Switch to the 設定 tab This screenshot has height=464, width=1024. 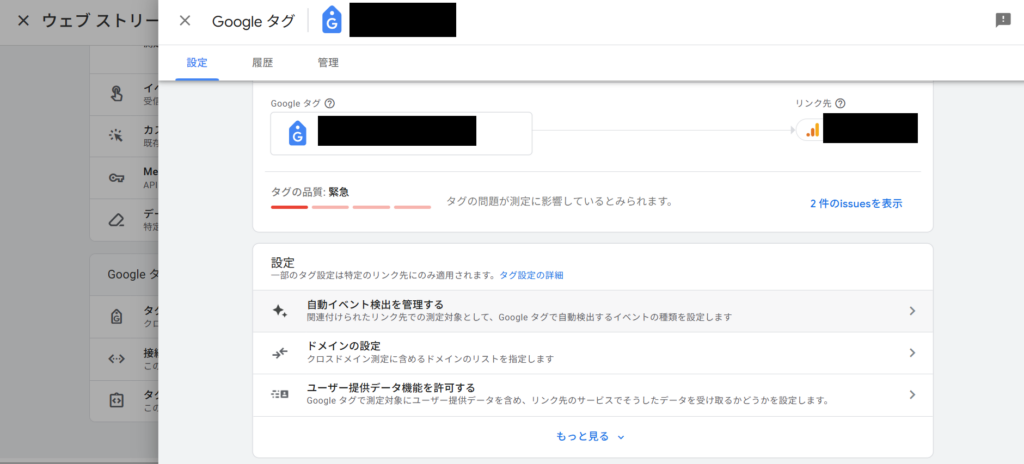[197, 63]
